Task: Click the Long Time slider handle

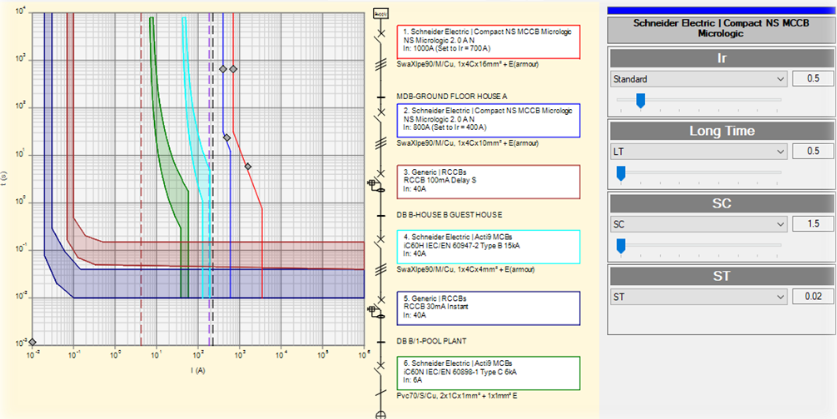Action: [x=621, y=173]
